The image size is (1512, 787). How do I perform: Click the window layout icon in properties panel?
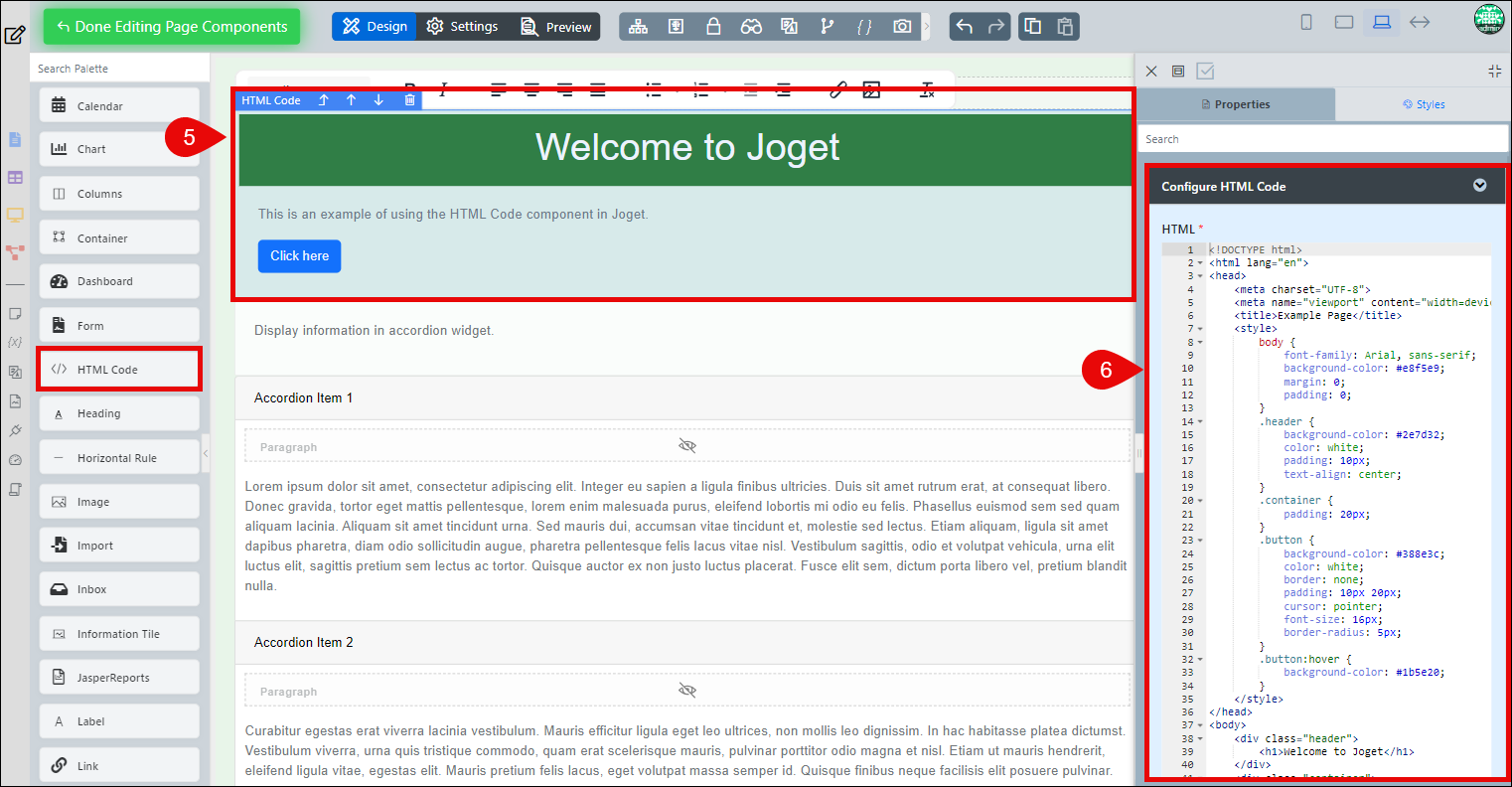1178,72
